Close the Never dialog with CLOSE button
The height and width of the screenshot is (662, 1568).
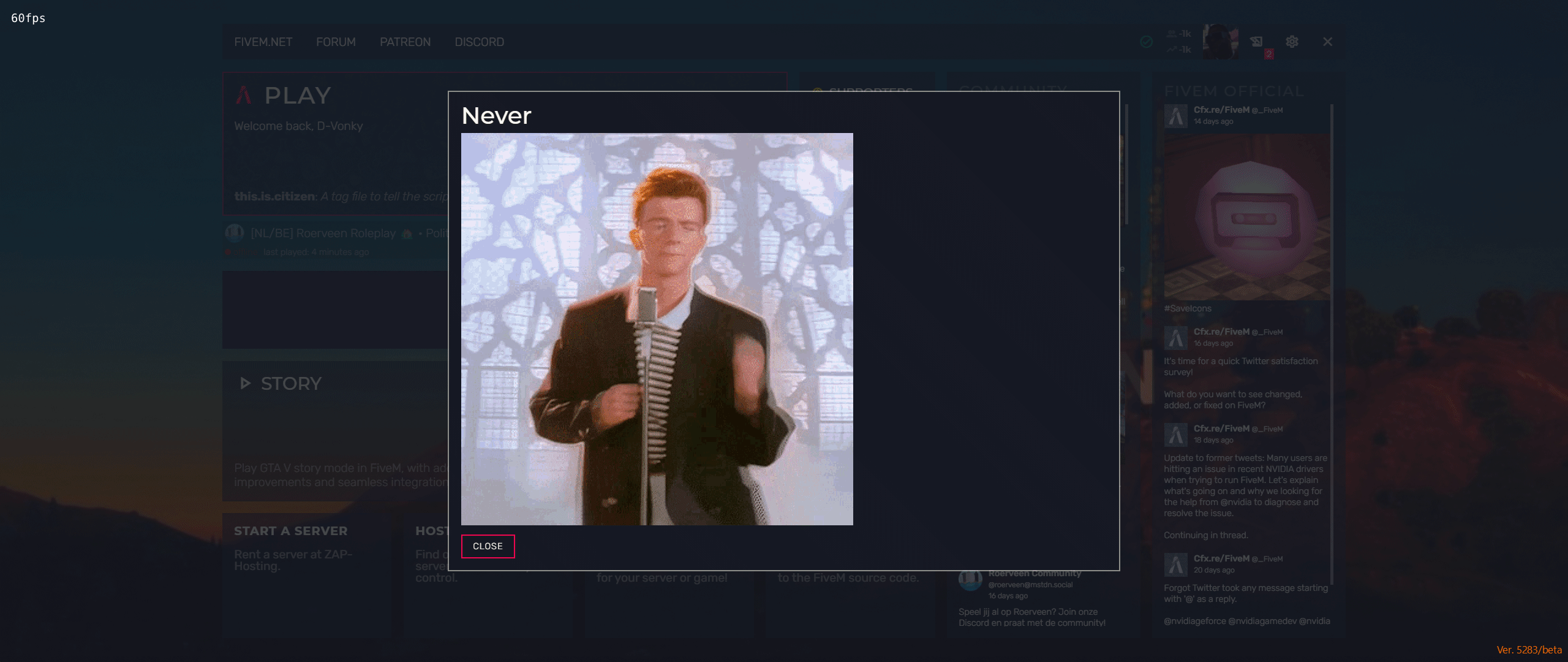click(488, 546)
